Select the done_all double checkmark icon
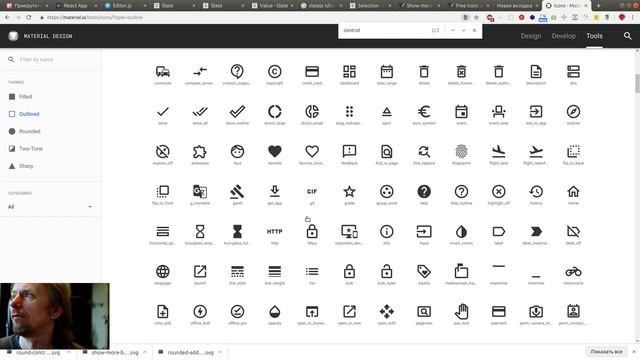Screen dimensions: 640x360 [200, 111]
